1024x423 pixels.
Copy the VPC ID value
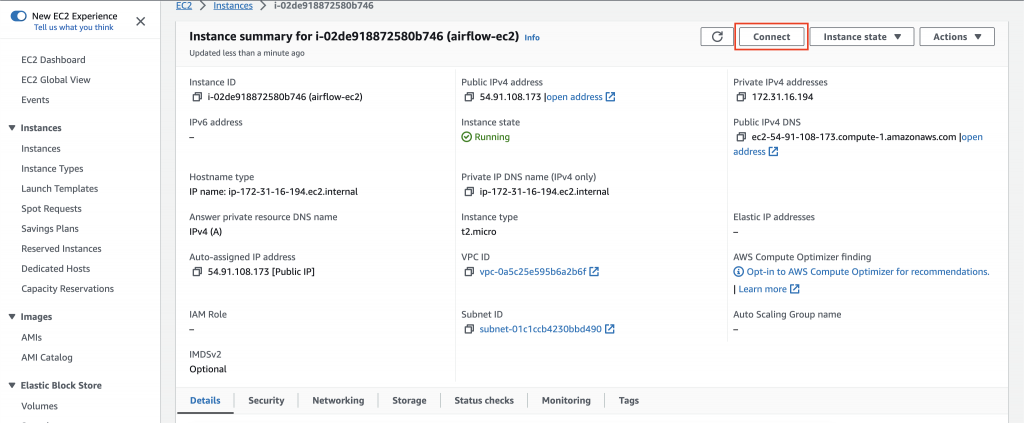[x=469, y=272]
